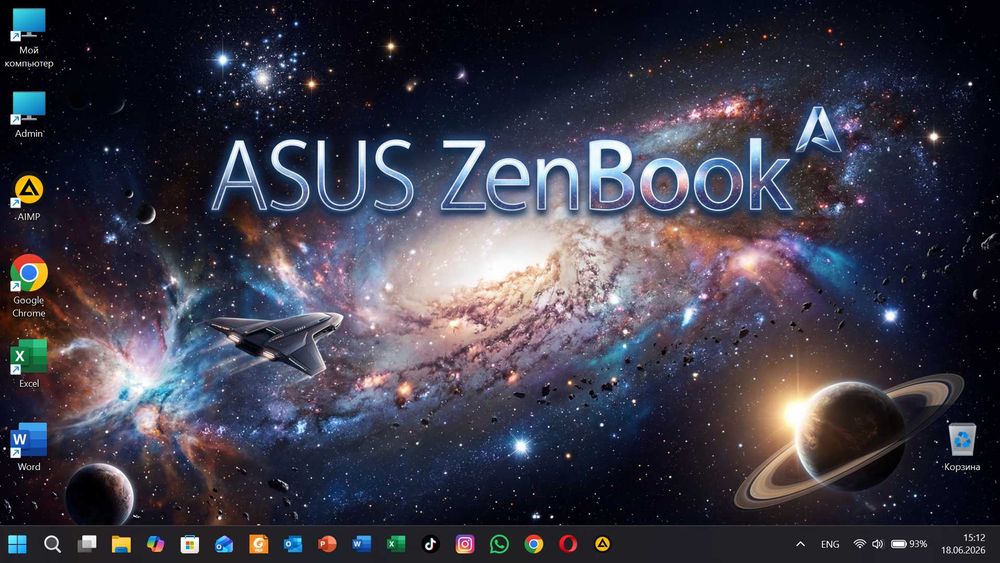The image size is (1000, 563).
Task: Switch input language via ENG indicator
Action: tap(830, 544)
